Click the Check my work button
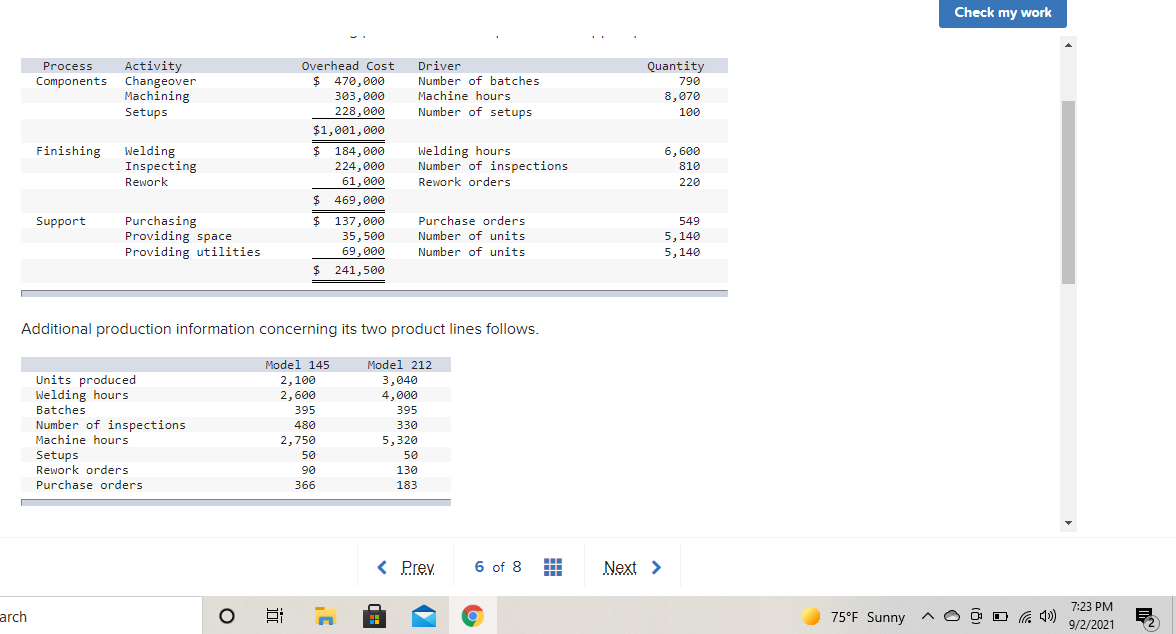Viewport: 1176px width, 634px height. point(1002,13)
